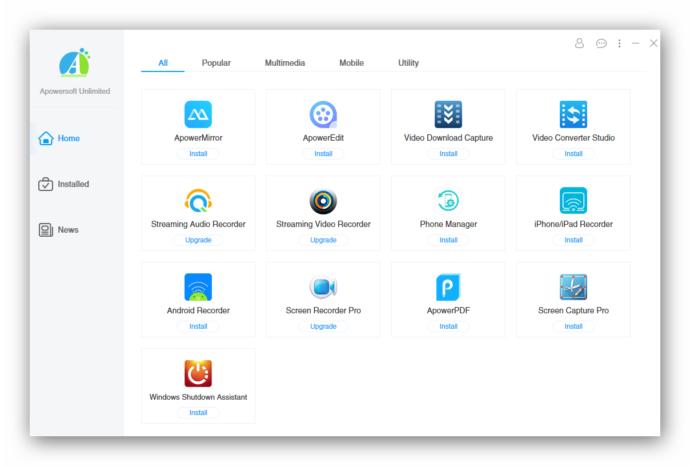Upgrade Screen Recorder Pro

(x=323, y=326)
